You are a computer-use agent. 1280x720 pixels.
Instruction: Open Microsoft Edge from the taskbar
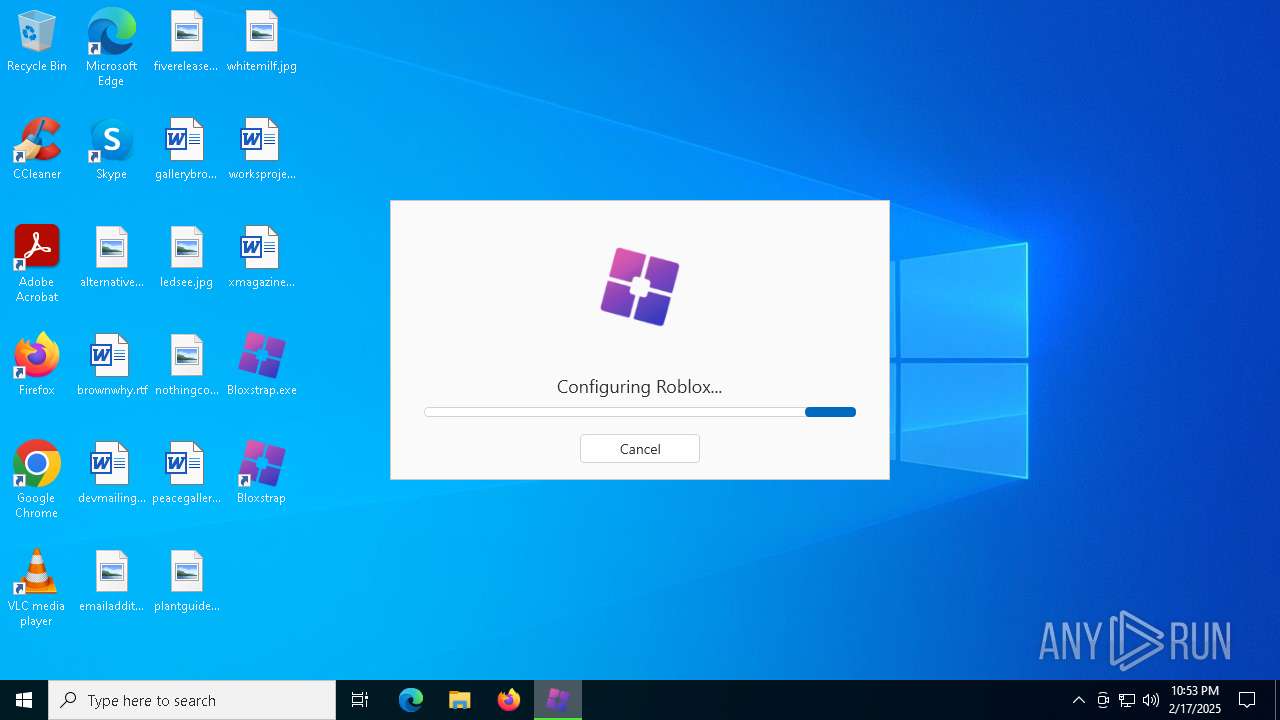(x=411, y=700)
